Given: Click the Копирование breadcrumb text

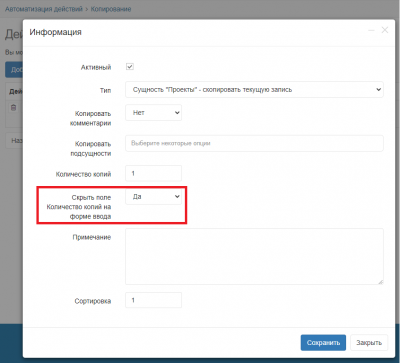Looking at the screenshot, I should [x=111, y=9].
